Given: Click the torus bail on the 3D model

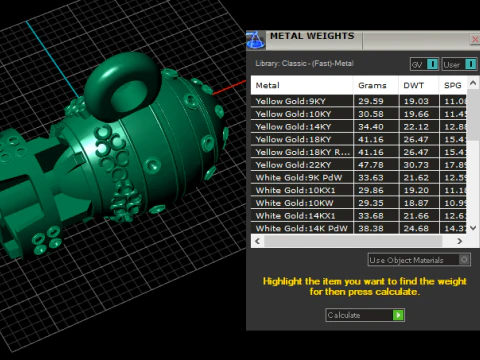Looking at the screenshot, I should click(122, 87).
